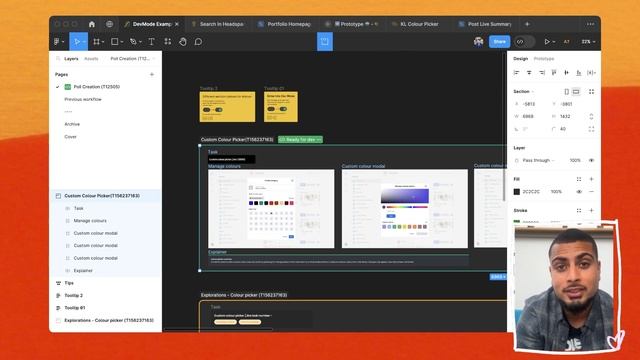Open Present options dropdown arrow

click(x=554, y=42)
